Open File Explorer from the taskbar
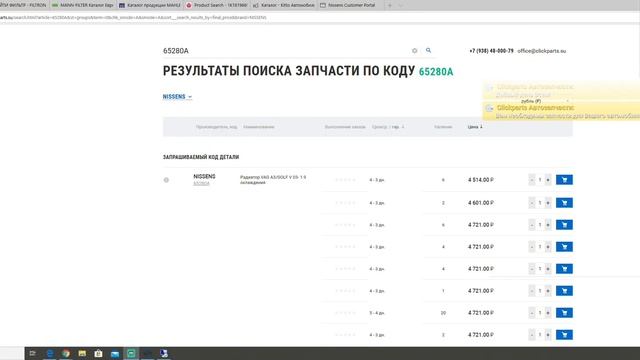 [82, 353]
